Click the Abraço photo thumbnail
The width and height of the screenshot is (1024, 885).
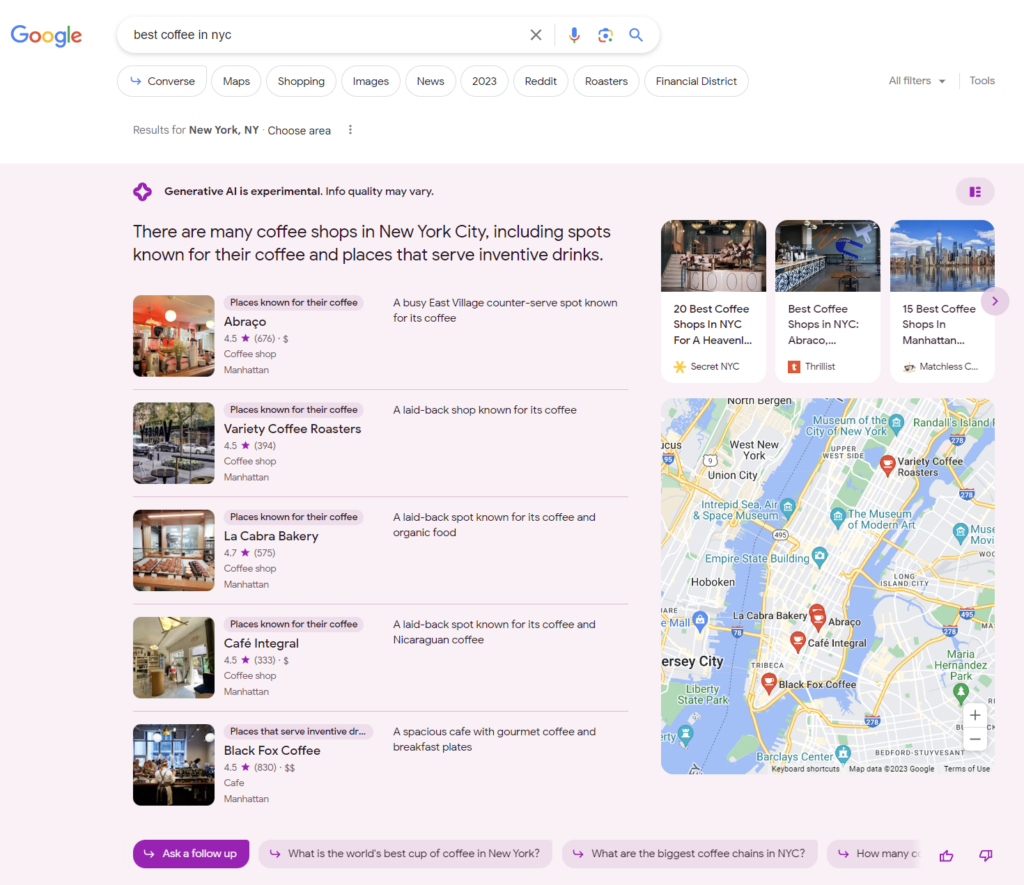(x=174, y=336)
